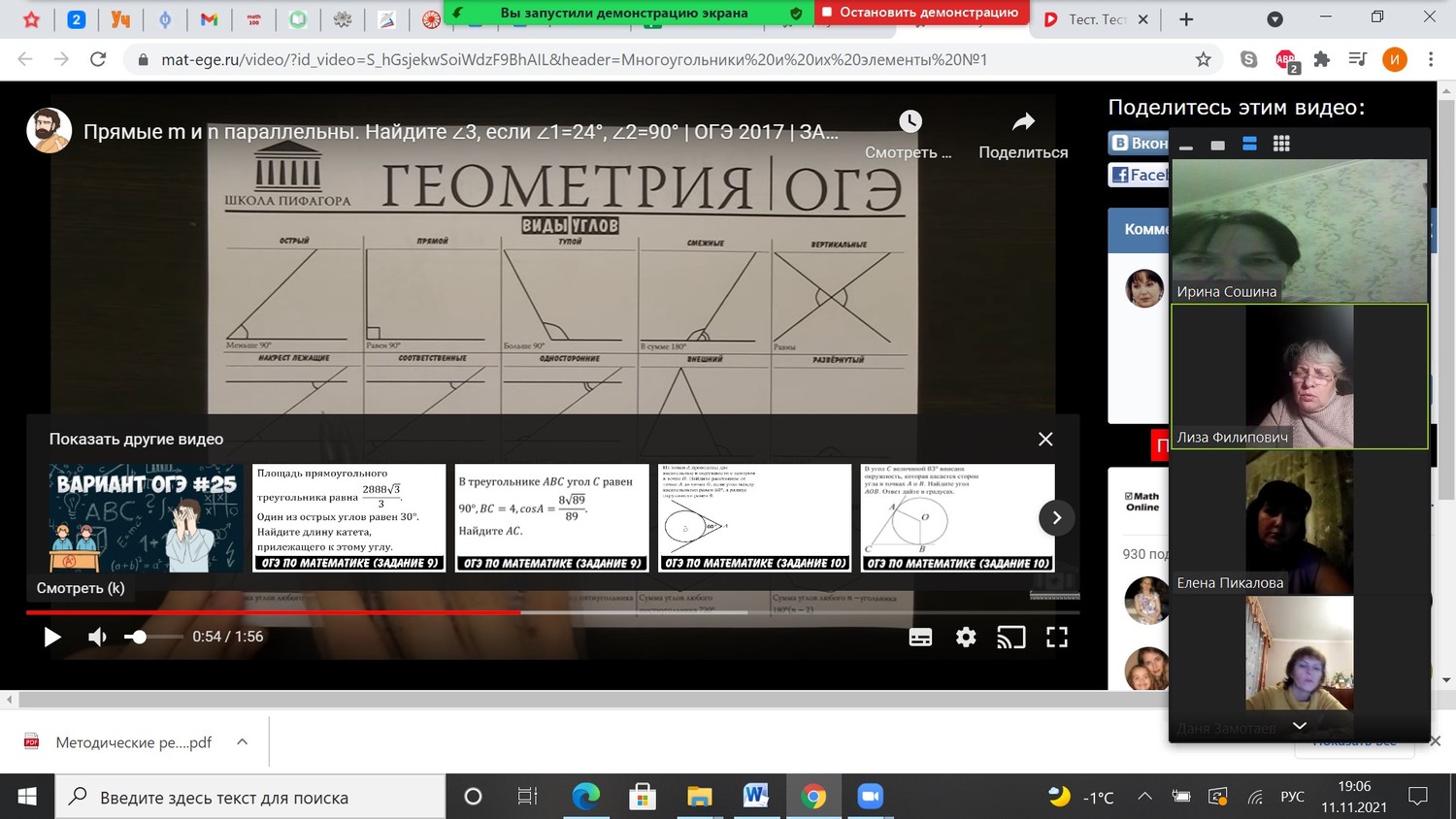Close the downloads bar
1456x819 pixels.
point(1436,741)
